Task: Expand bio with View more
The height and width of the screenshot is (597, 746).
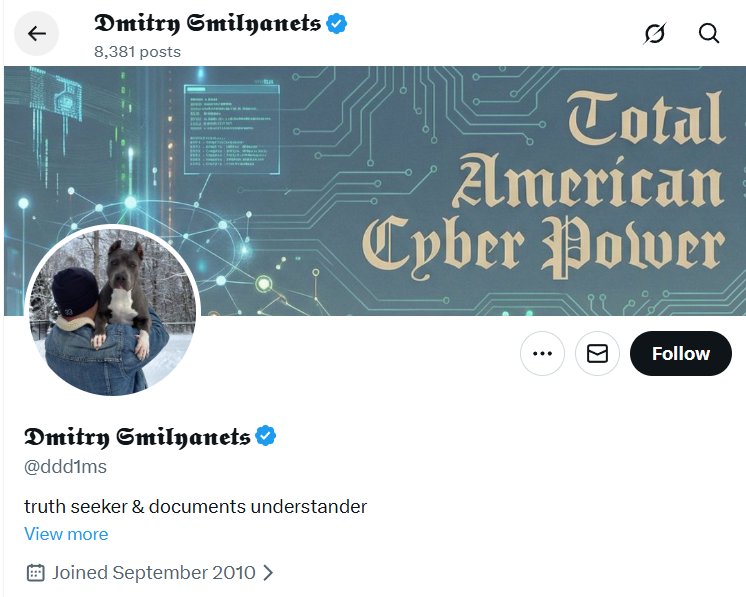Action: (x=66, y=534)
